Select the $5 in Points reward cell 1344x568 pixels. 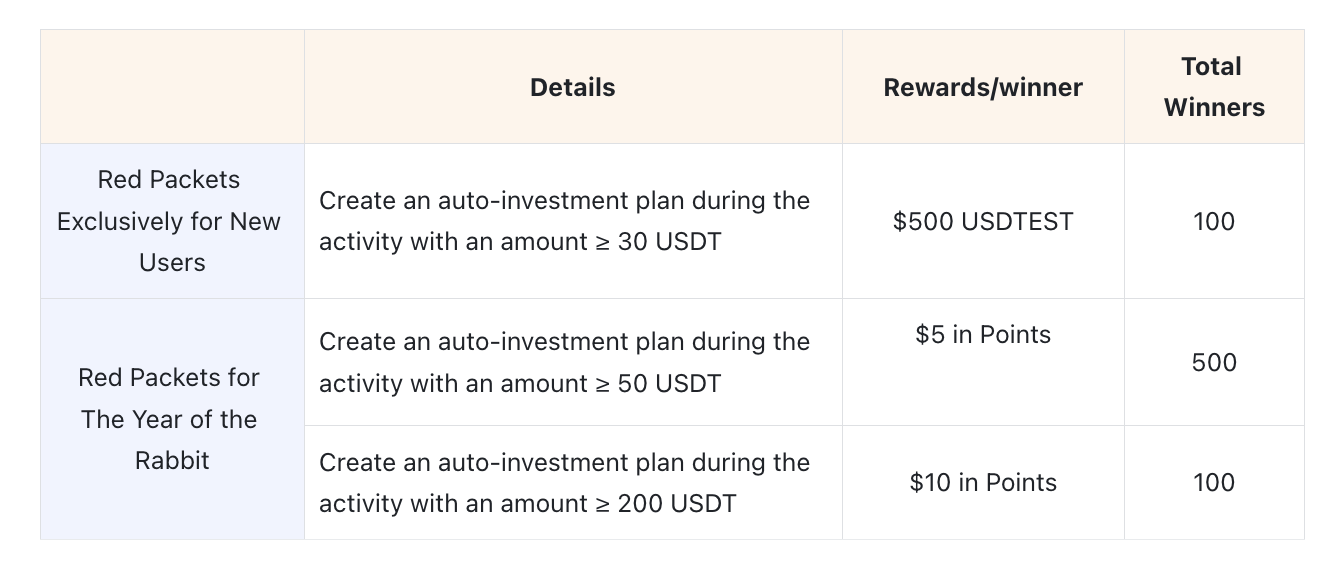[x=982, y=335]
